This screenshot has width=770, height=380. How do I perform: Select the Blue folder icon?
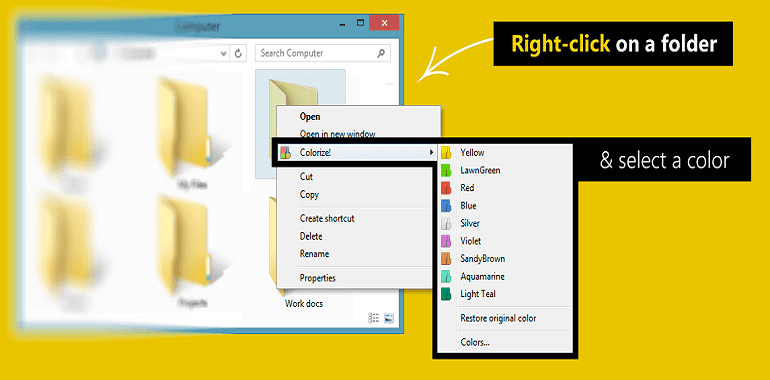(446, 206)
